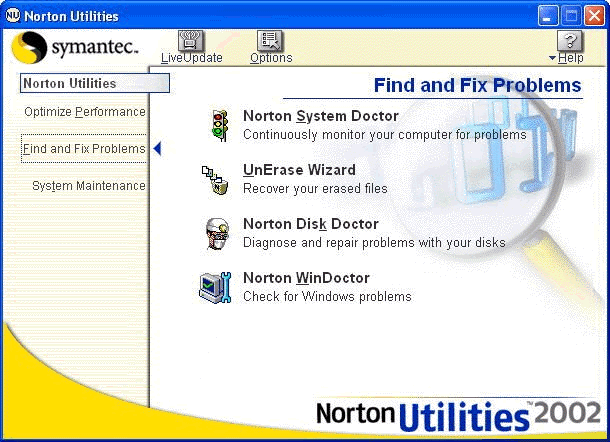Click 'Check for Windows problems' description
Image resolution: width=610 pixels, height=442 pixels.
click(327, 296)
